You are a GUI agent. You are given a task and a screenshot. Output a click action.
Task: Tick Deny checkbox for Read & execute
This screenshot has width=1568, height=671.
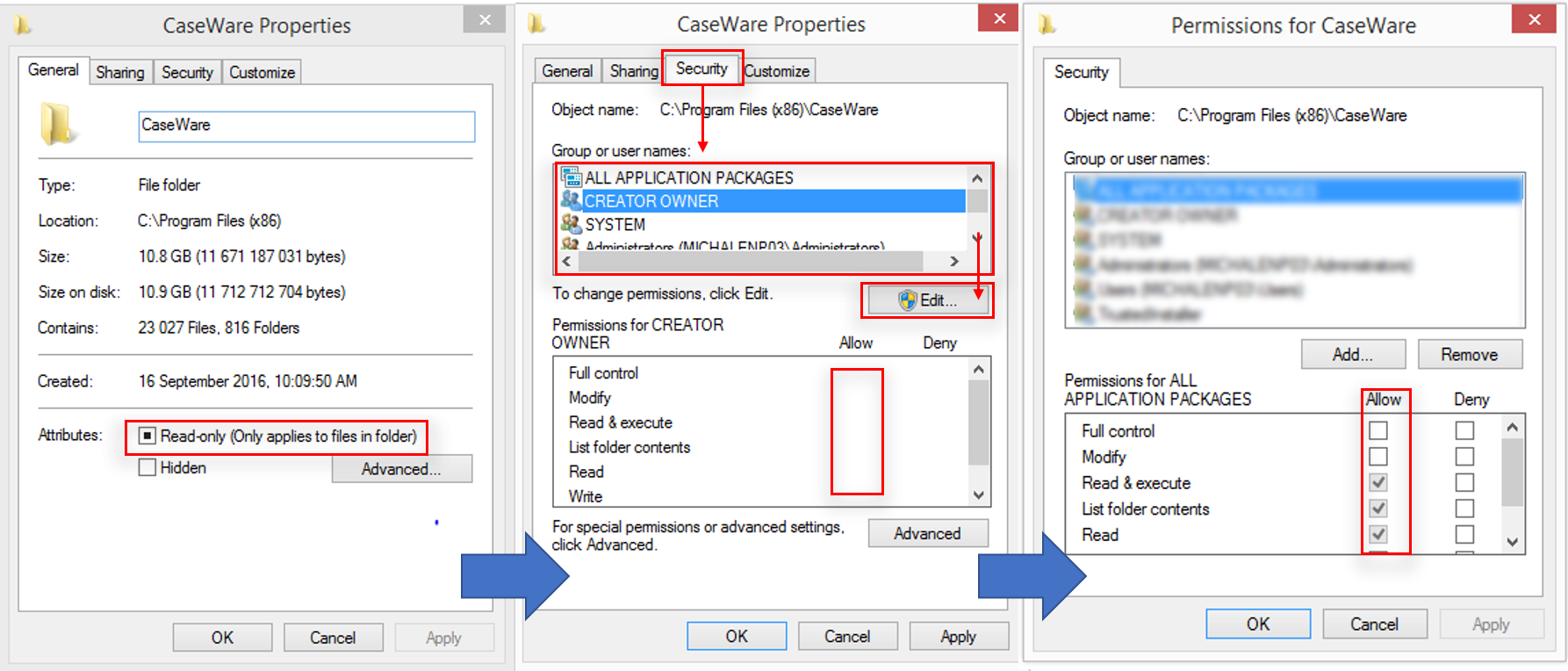(1464, 482)
